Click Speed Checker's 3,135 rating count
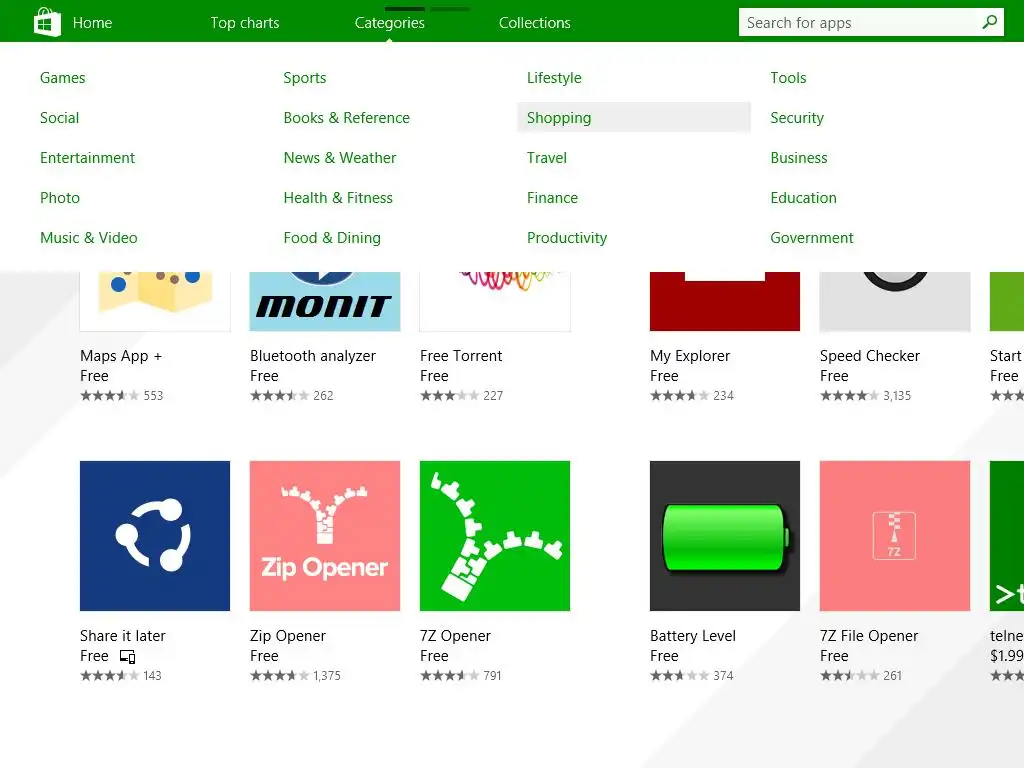The image size is (1024, 768). pos(897,396)
